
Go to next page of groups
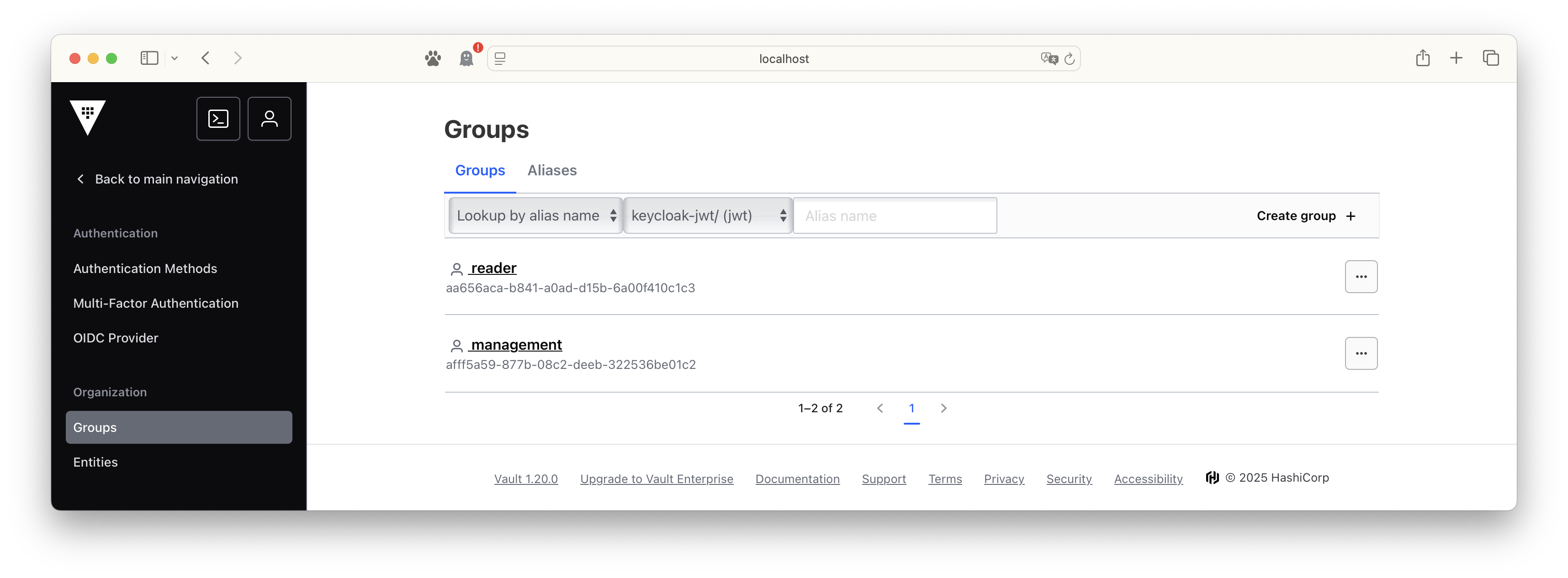[x=943, y=408]
